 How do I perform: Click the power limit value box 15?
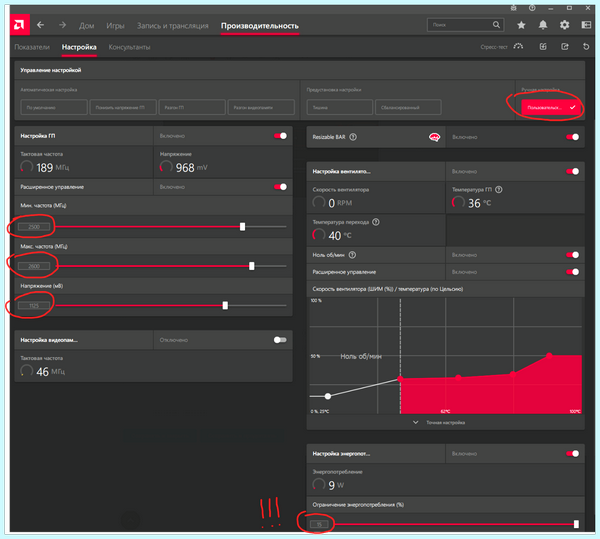click(x=319, y=524)
